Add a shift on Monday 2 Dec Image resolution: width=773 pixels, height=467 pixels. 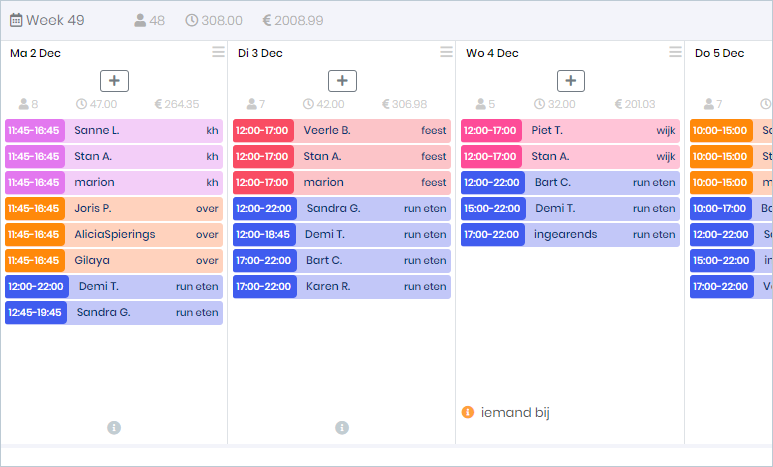[114, 81]
